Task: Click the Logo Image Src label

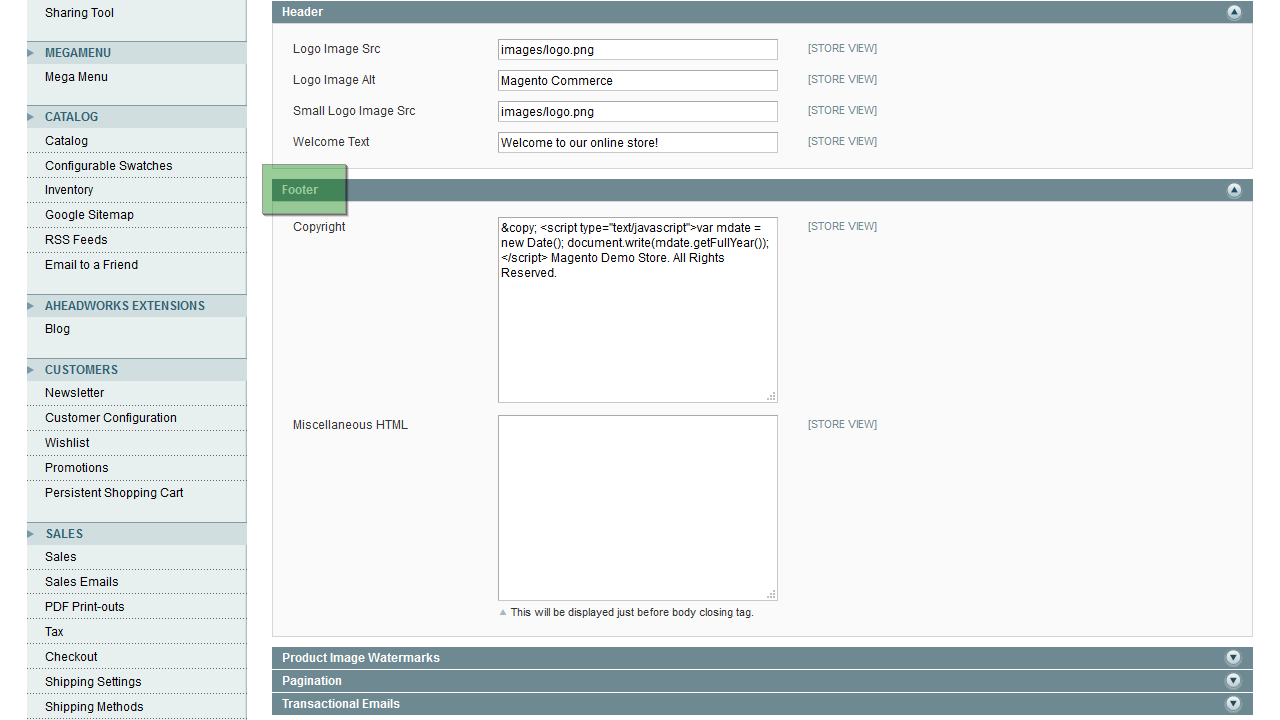Action: click(336, 49)
